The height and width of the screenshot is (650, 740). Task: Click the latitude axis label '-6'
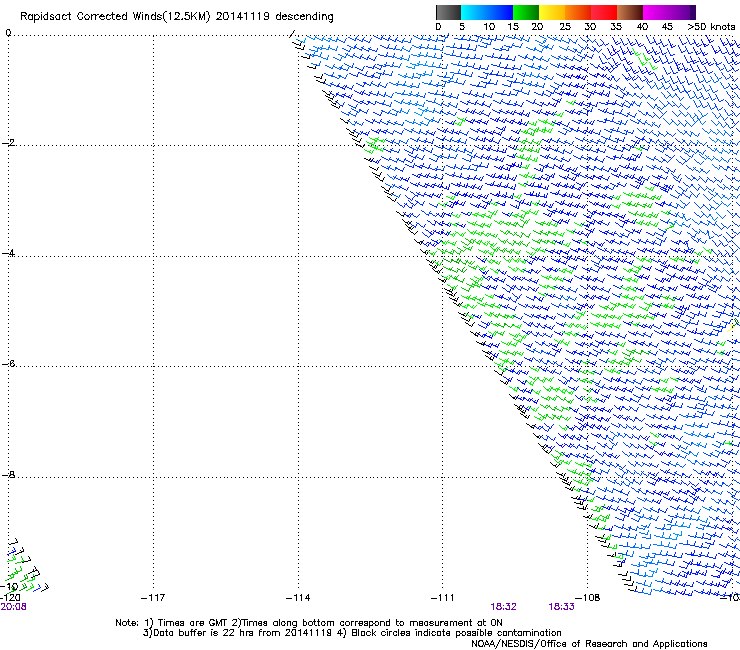click(x=8, y=363)
